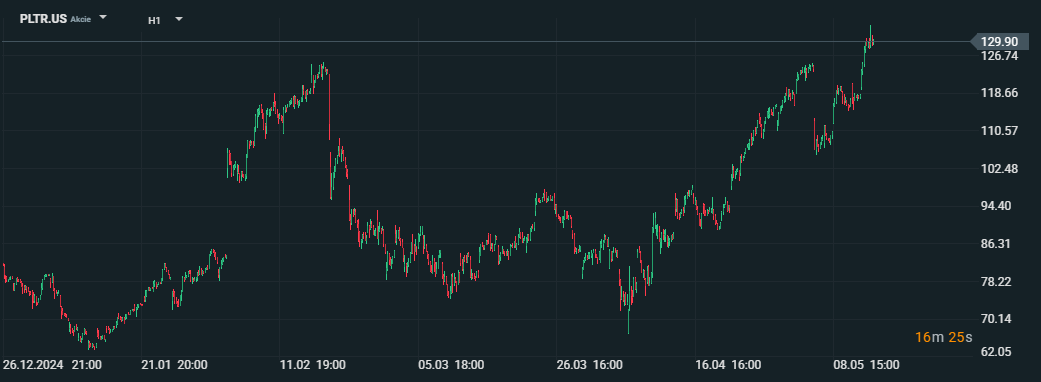The height and width of the screenshot is (382, 1041).
Task: Click the horizontal current price line
Action: coord(485,41)
